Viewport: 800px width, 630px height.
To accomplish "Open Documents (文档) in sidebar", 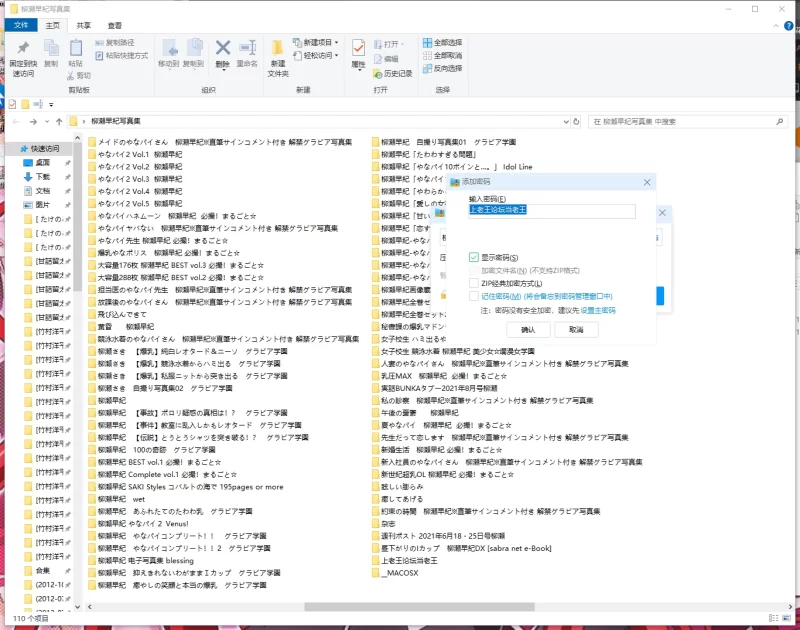I will point(43,191).
